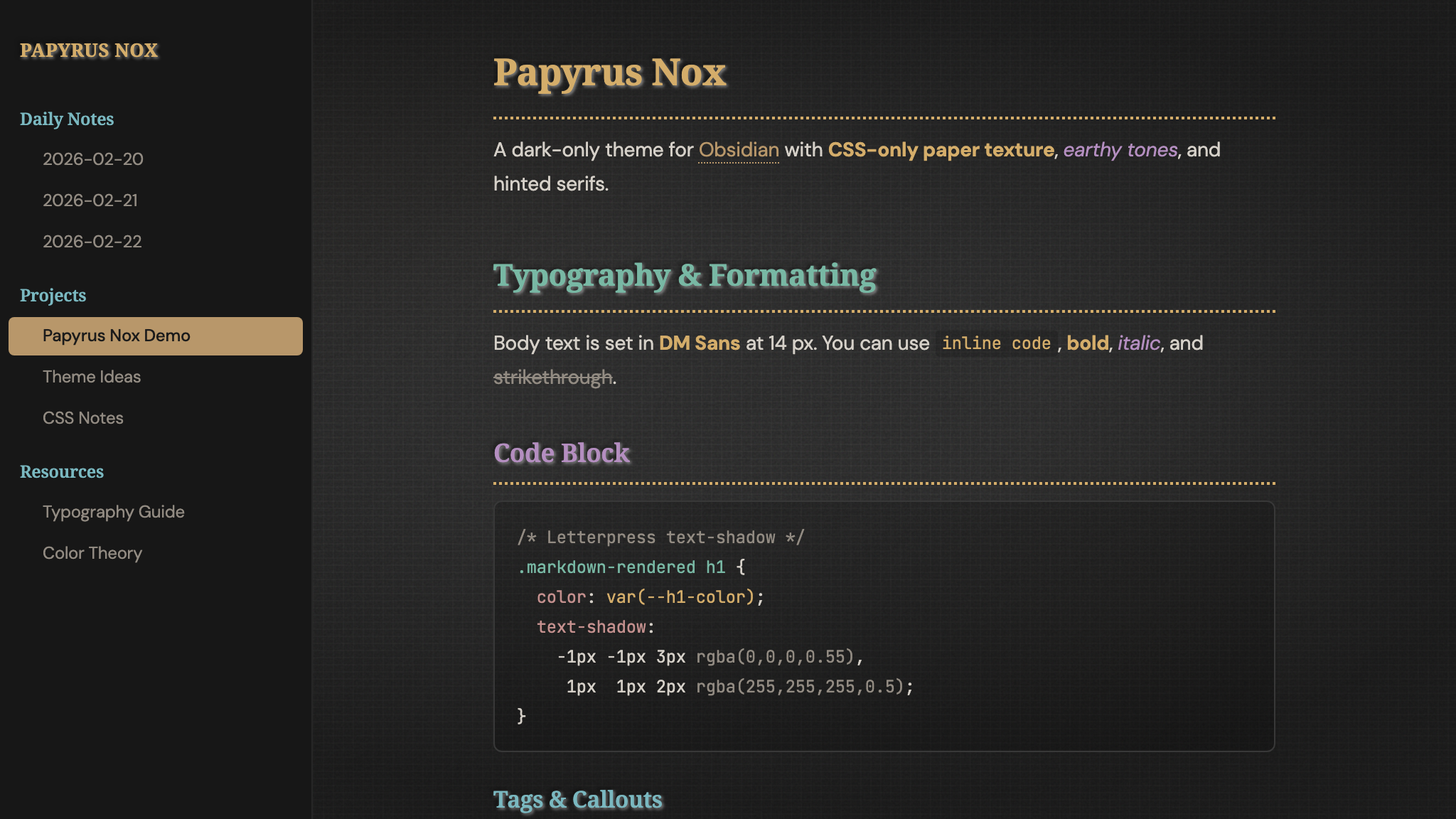The height and width of the screenshot is (819, 1456).
Task: Select the Projects section heading
Action: click(53, 295)
